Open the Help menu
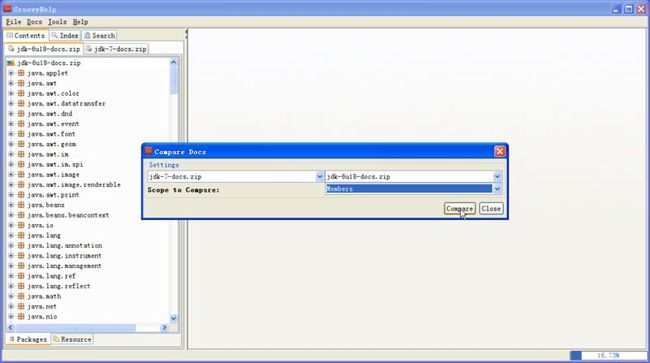 point(80,22)
